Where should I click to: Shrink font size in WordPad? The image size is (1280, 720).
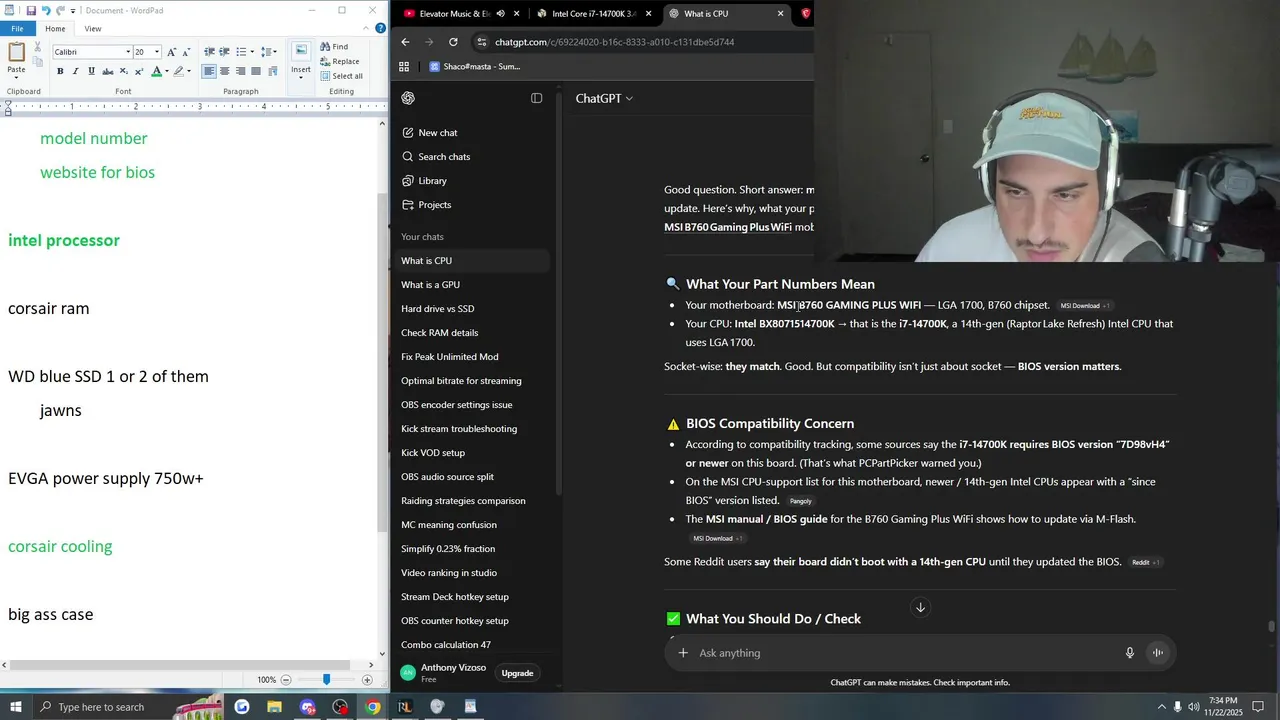pos(186,52)
